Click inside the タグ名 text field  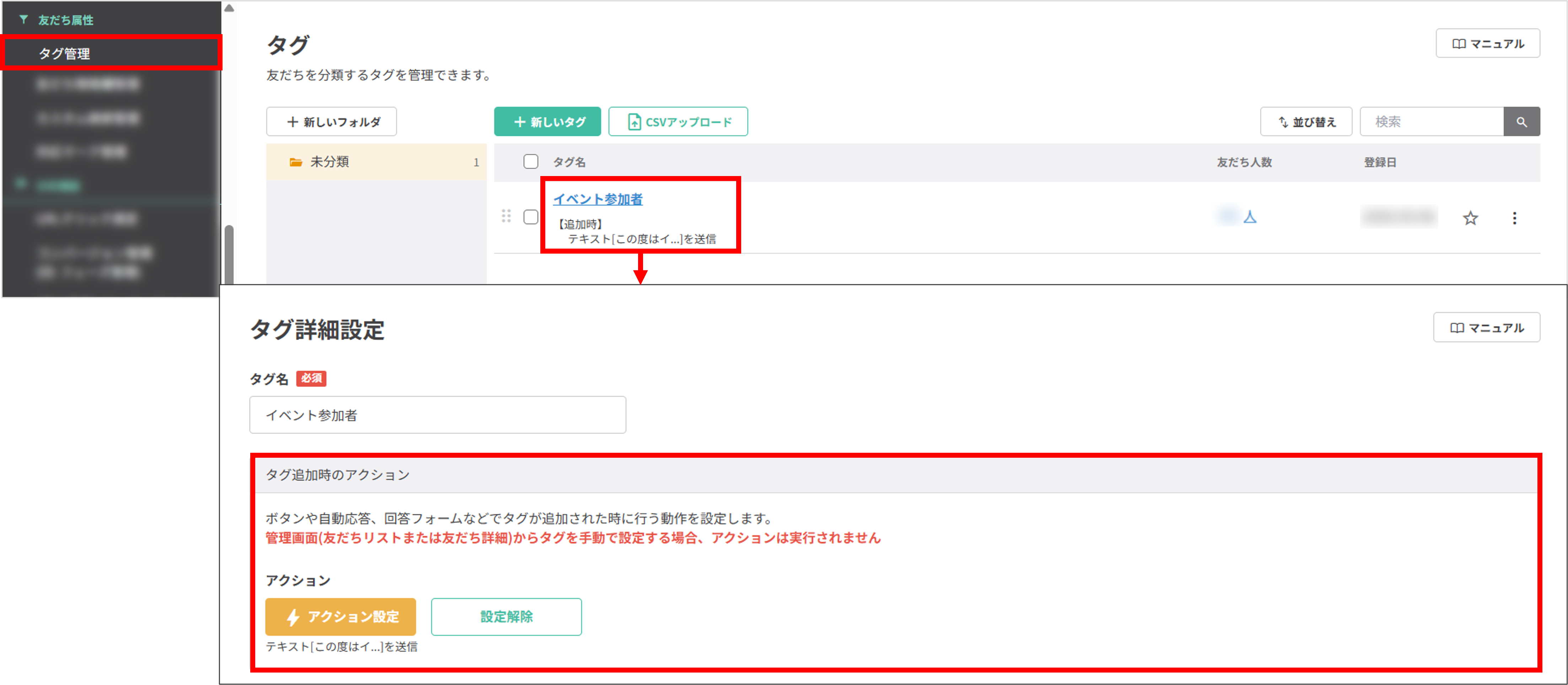click(437, 415)
